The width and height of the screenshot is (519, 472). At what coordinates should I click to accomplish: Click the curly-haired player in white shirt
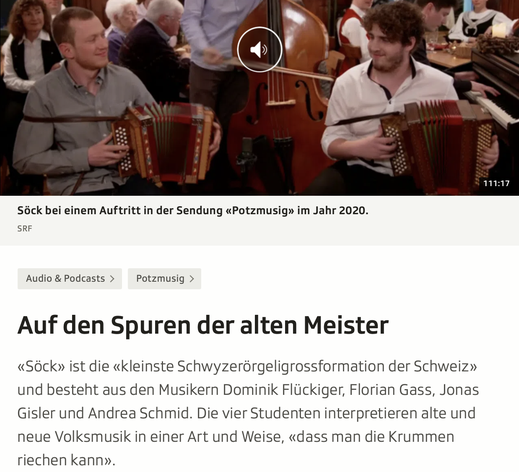393,100
